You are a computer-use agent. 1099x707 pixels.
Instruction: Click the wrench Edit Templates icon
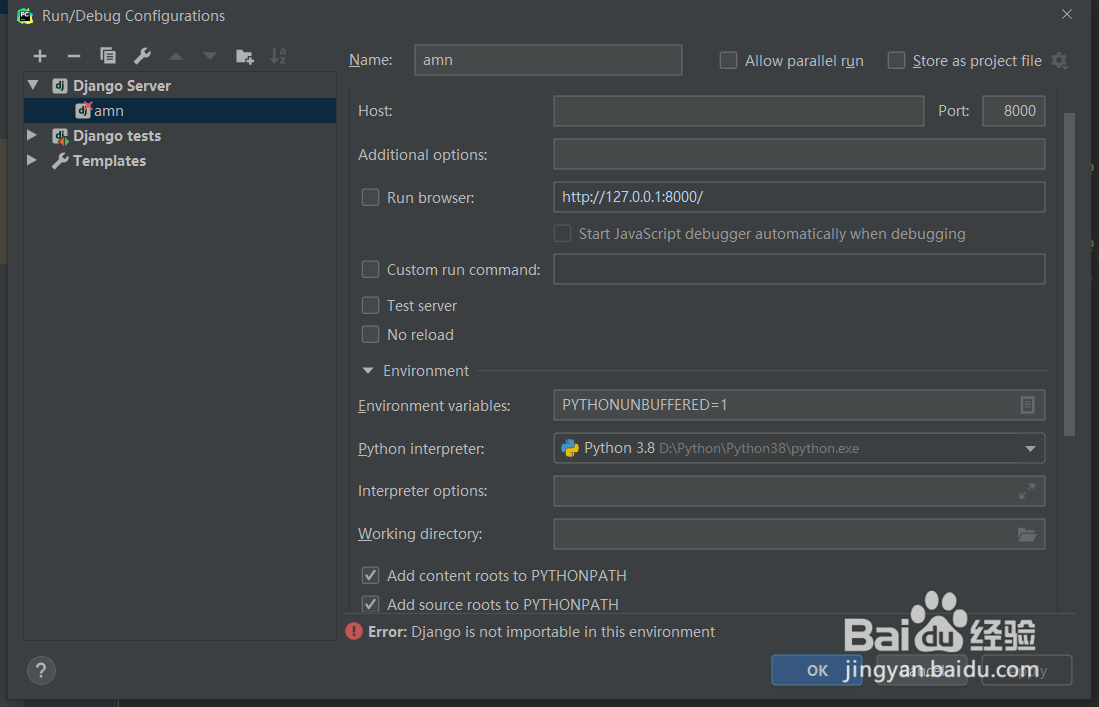coord(142,56)
